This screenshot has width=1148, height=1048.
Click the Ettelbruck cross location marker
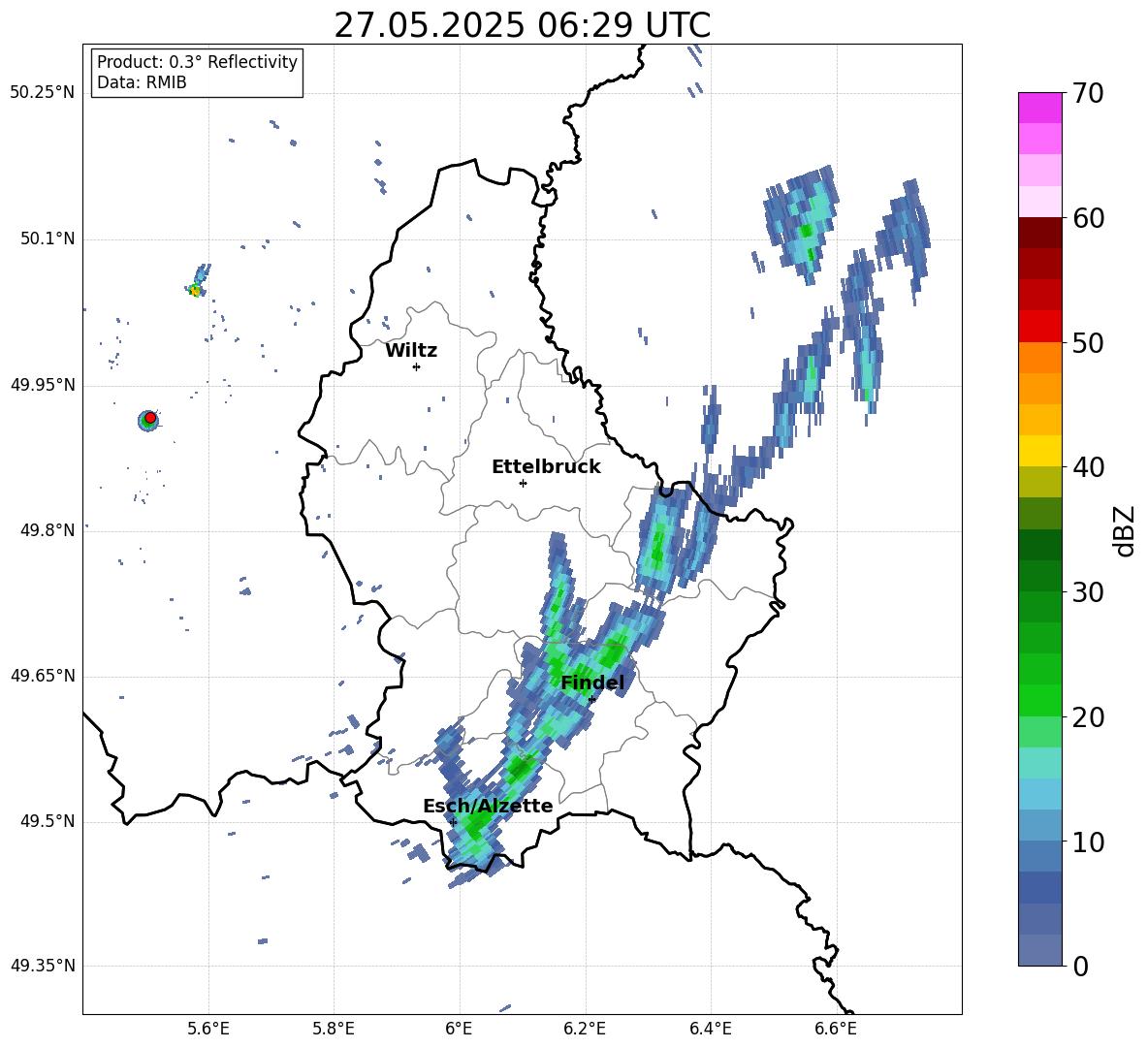click(523, 483)
